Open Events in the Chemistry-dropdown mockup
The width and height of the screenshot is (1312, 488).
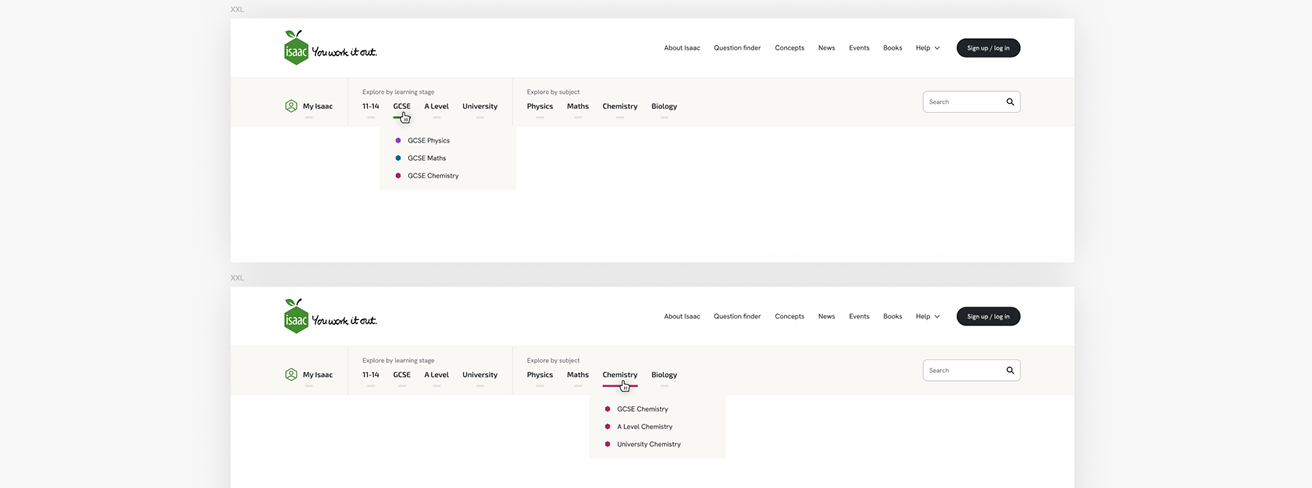point(859,316)
